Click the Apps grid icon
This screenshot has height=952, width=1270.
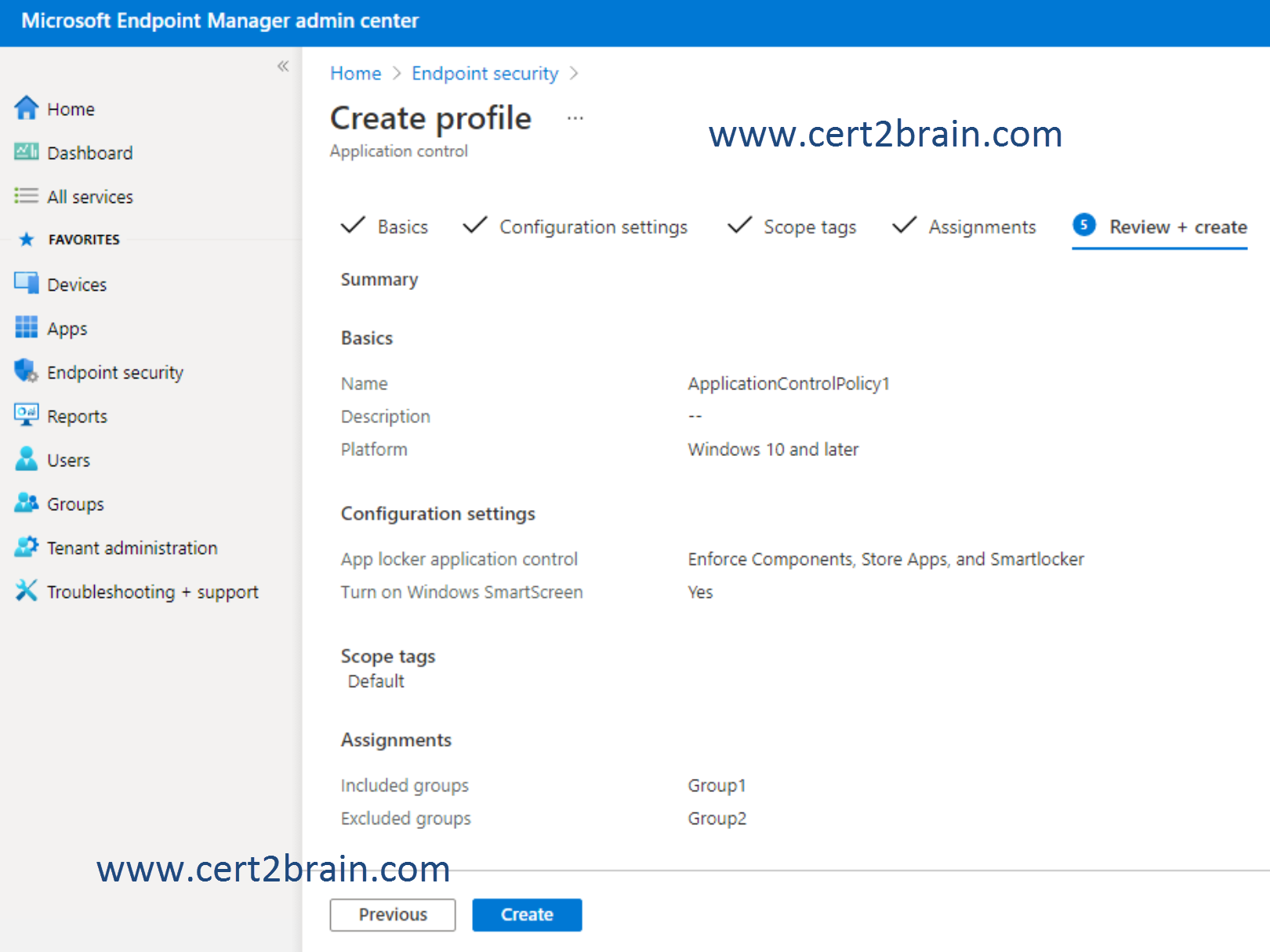tap(27, 328)
